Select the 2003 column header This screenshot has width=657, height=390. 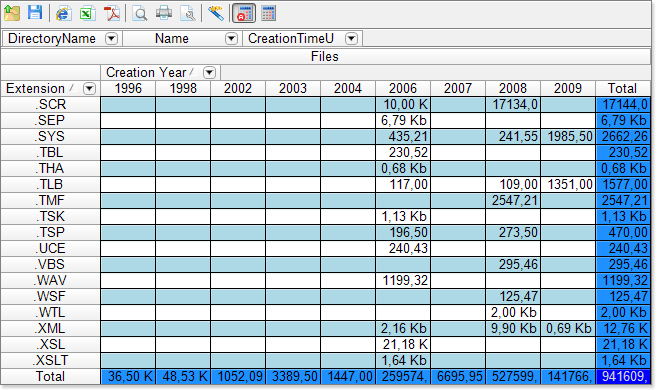coord(293,88)
